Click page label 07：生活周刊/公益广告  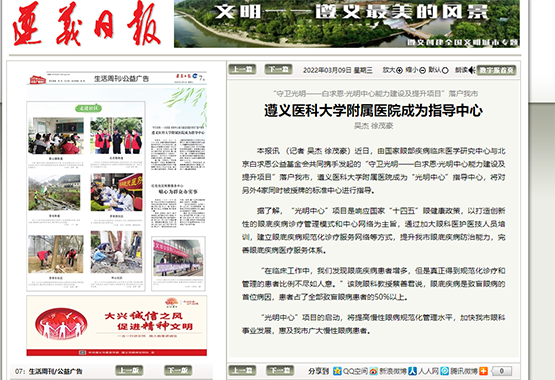click(x=48, y=371)
